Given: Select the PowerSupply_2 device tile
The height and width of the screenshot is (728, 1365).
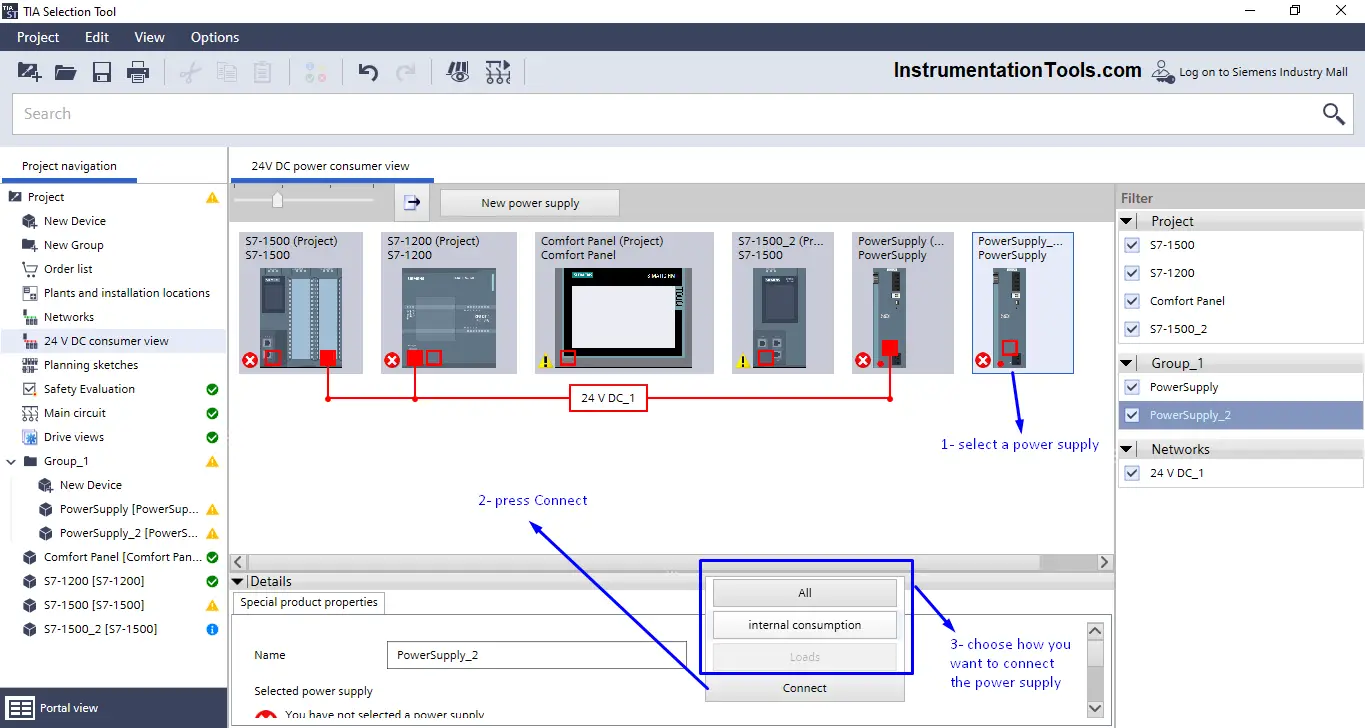Looking at the screenshot, I should [x=1023, y=303].
